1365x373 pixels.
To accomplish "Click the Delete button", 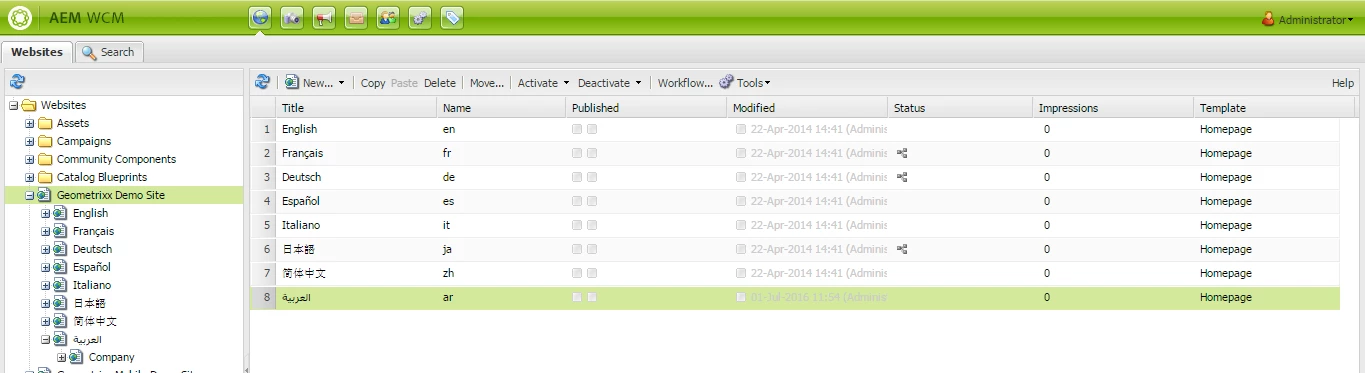I will pos(439,83).
